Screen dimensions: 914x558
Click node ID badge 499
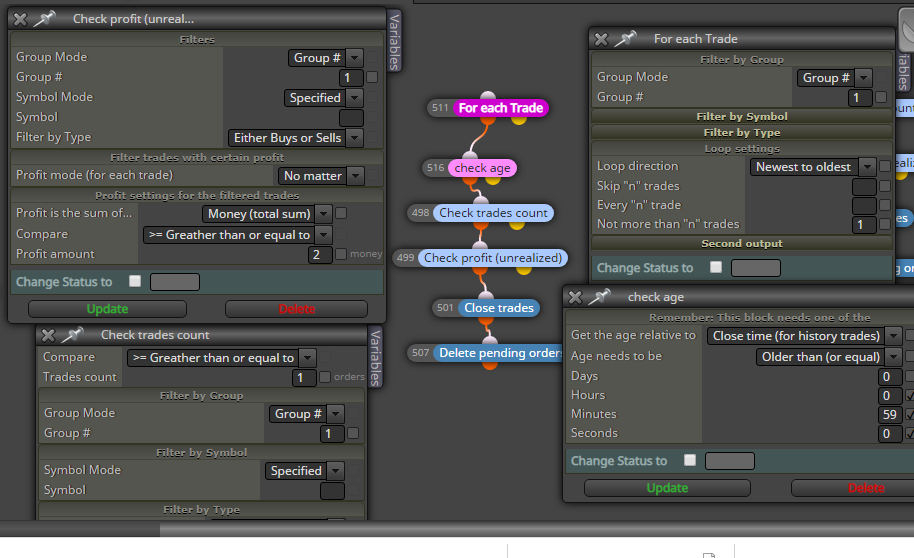[405, 258]
